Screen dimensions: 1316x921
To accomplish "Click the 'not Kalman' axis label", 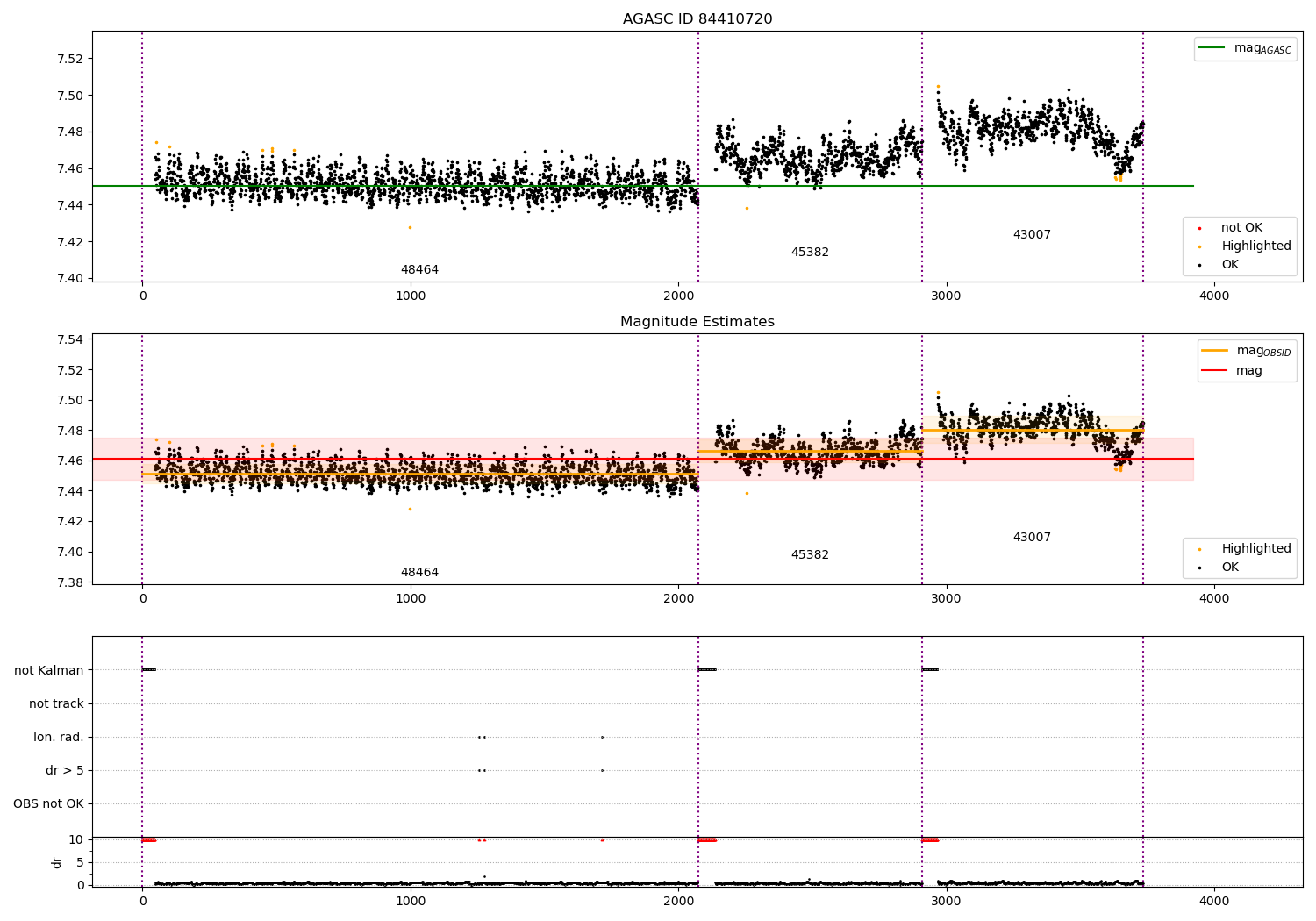I will (x=49, y=671).
